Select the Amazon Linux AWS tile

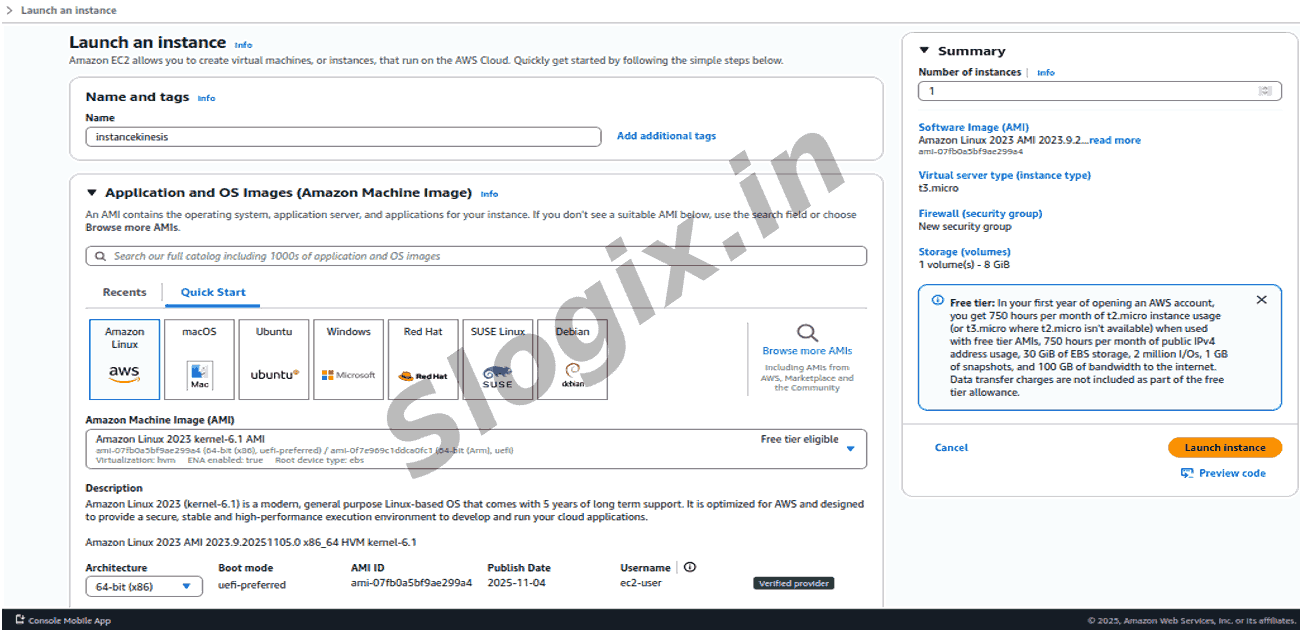(124, 359)
